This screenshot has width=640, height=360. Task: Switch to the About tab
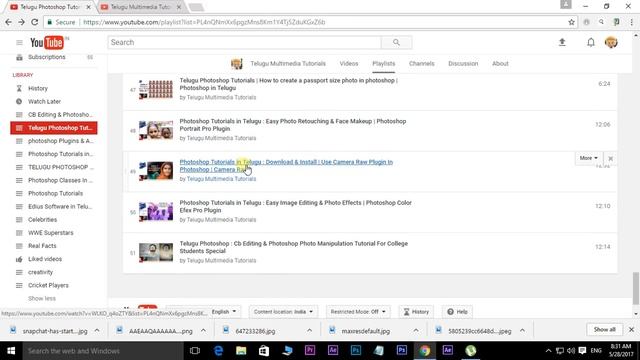point(500,64)
